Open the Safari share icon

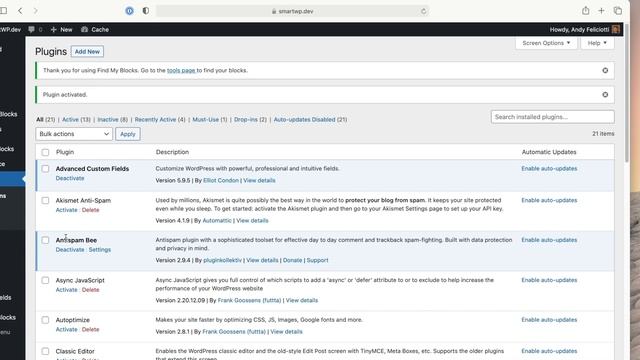coord(585,11)
